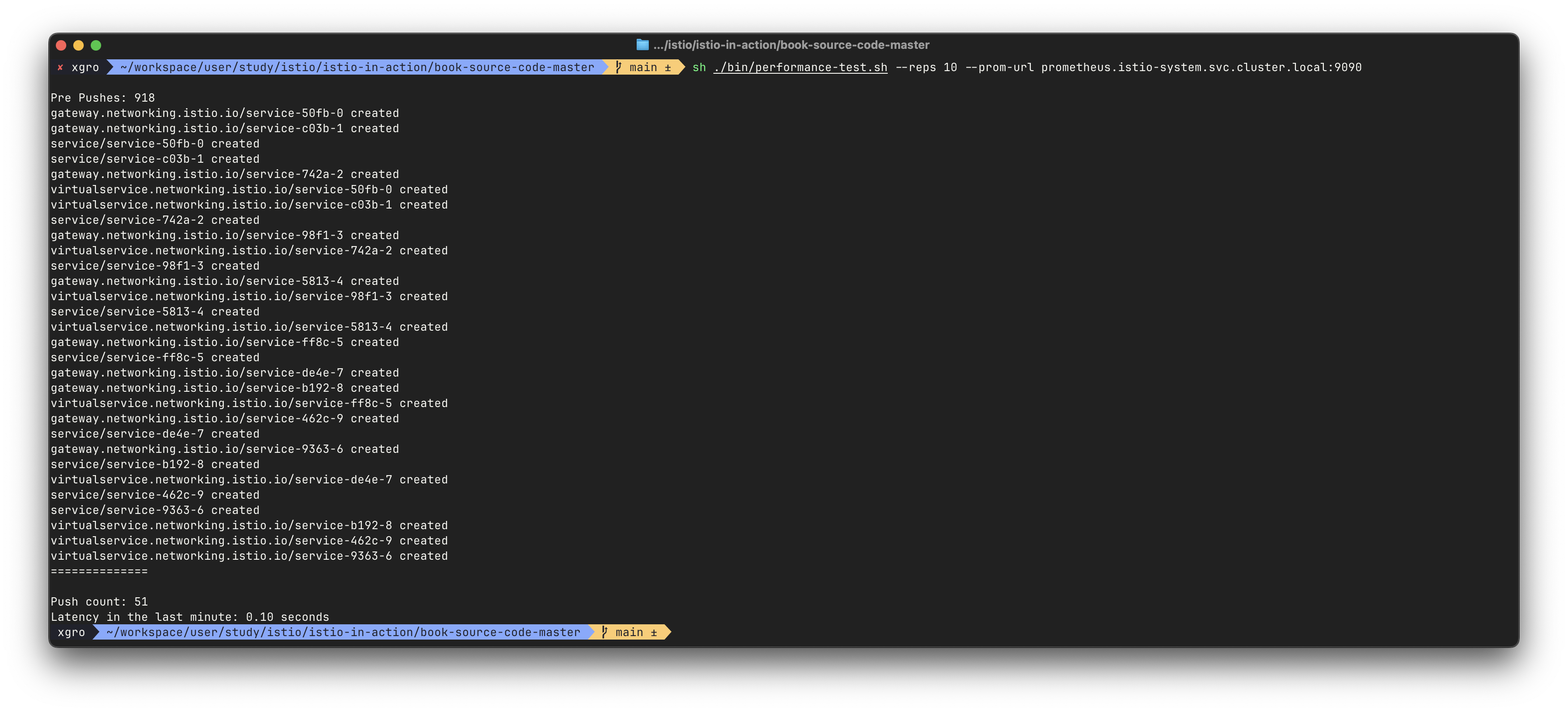Click 'virtualservice.networking.istio.io/service-9363-6 created' line
The width and height of the screenshot is (1568, 712).
click(x=249, y=555)
